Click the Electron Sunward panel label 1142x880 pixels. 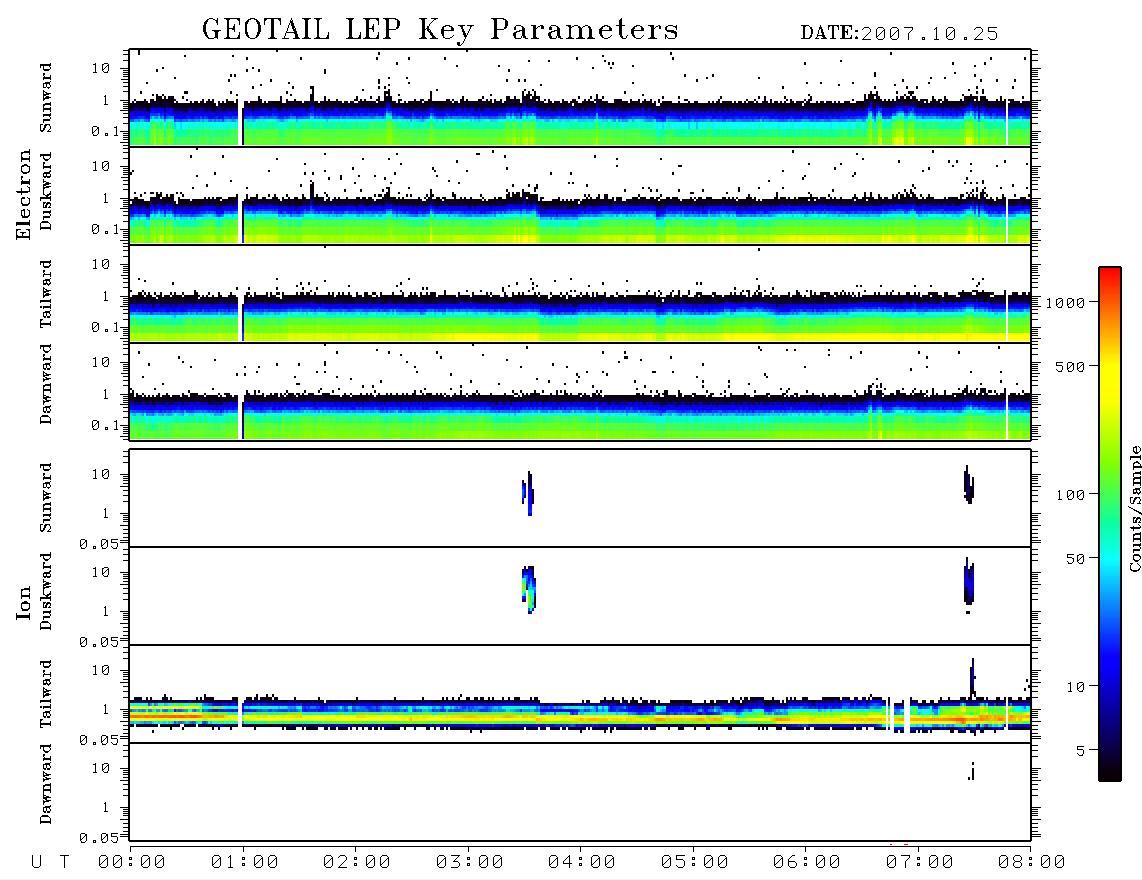pos(46,98)
